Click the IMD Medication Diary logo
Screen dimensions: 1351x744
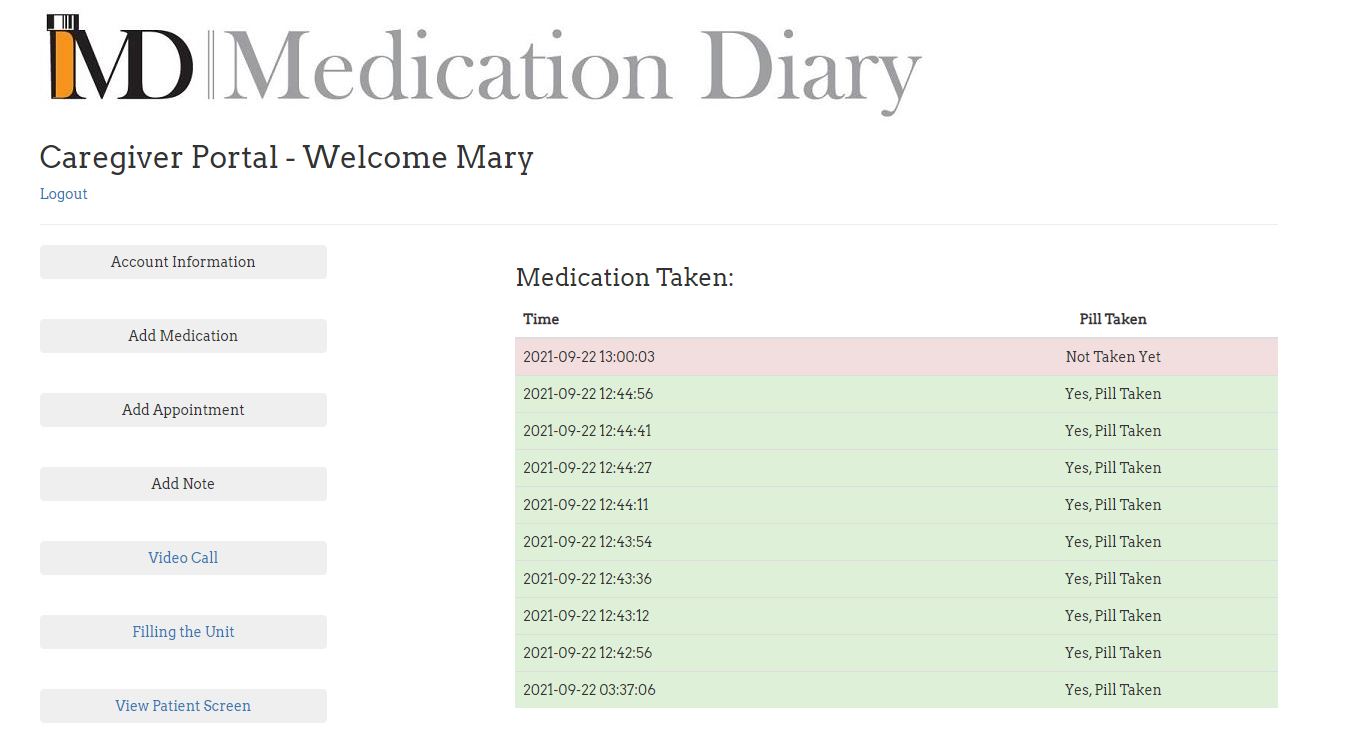point(484,65)
